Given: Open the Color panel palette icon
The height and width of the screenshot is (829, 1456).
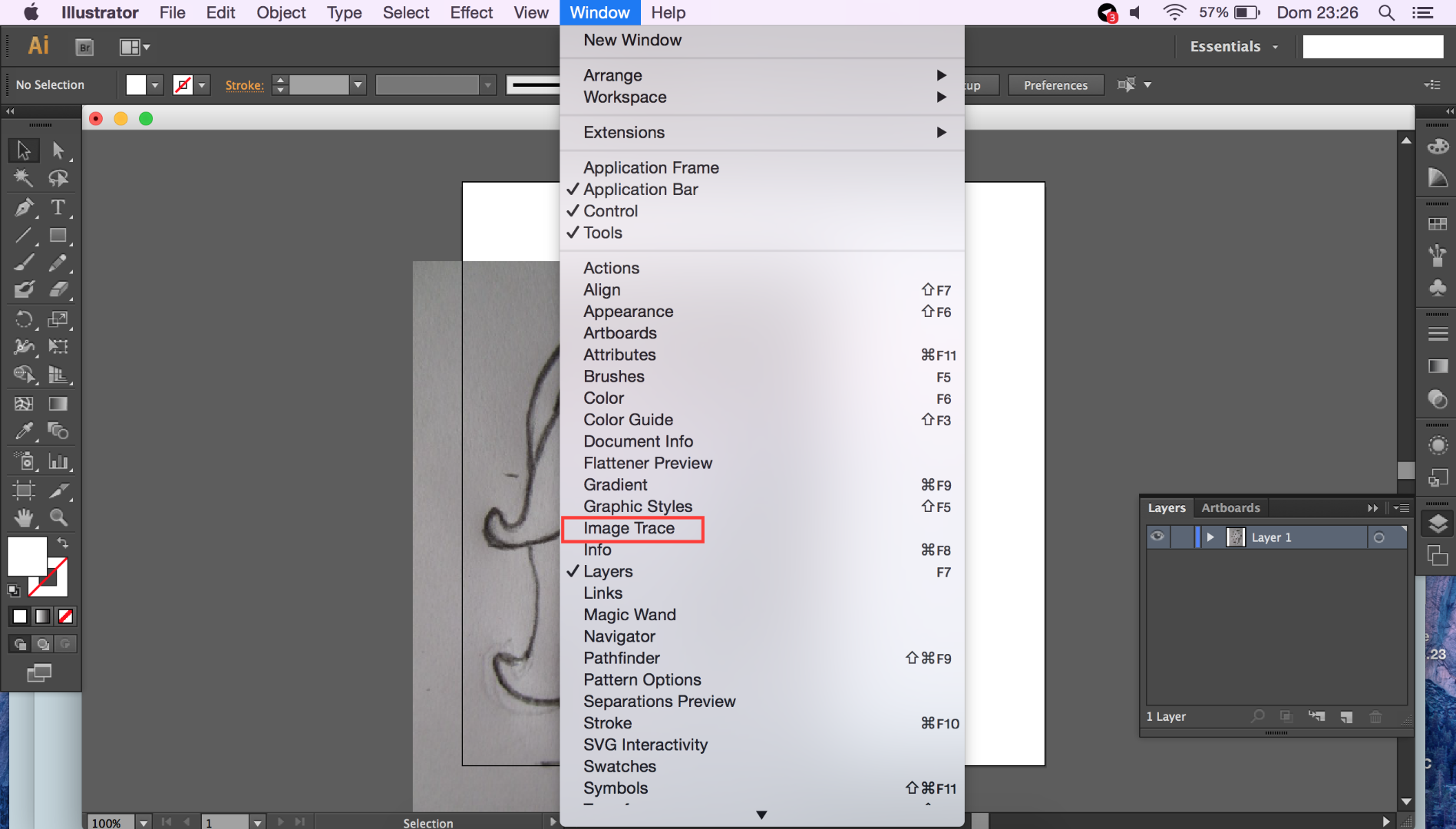Looking at the screenshot, I should point(1438,146).
